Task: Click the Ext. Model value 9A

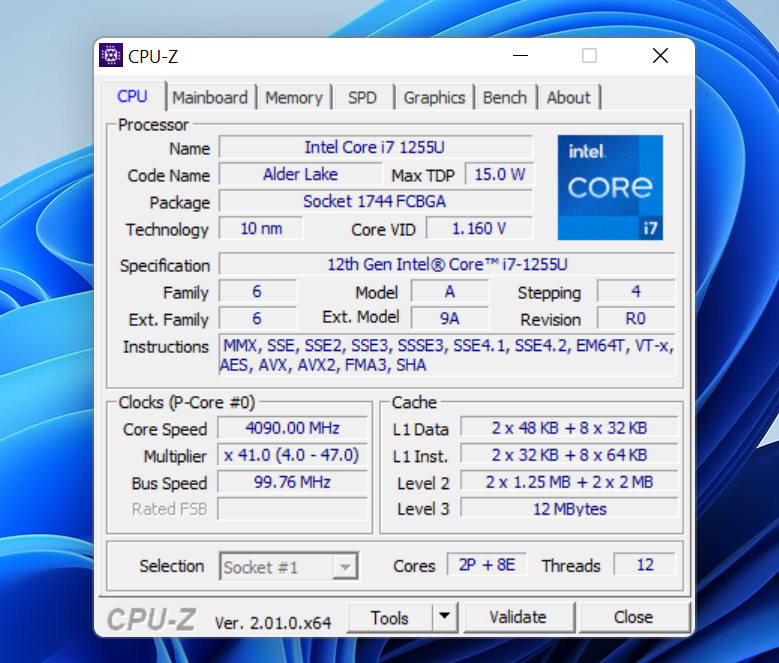Action: (450, 318)
